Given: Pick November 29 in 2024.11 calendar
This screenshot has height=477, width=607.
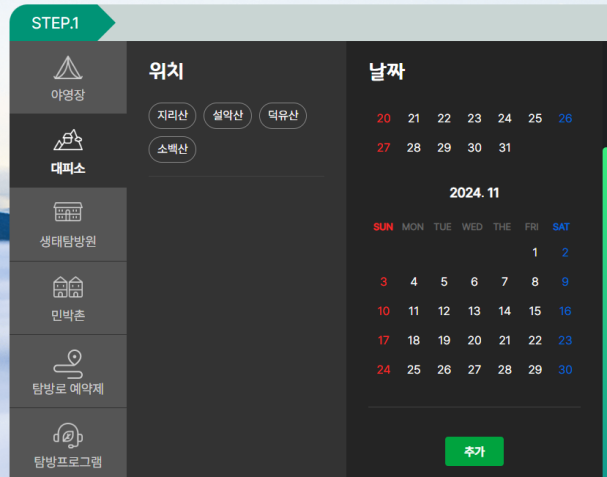Looking at the screenshot, I should (535, 370).
